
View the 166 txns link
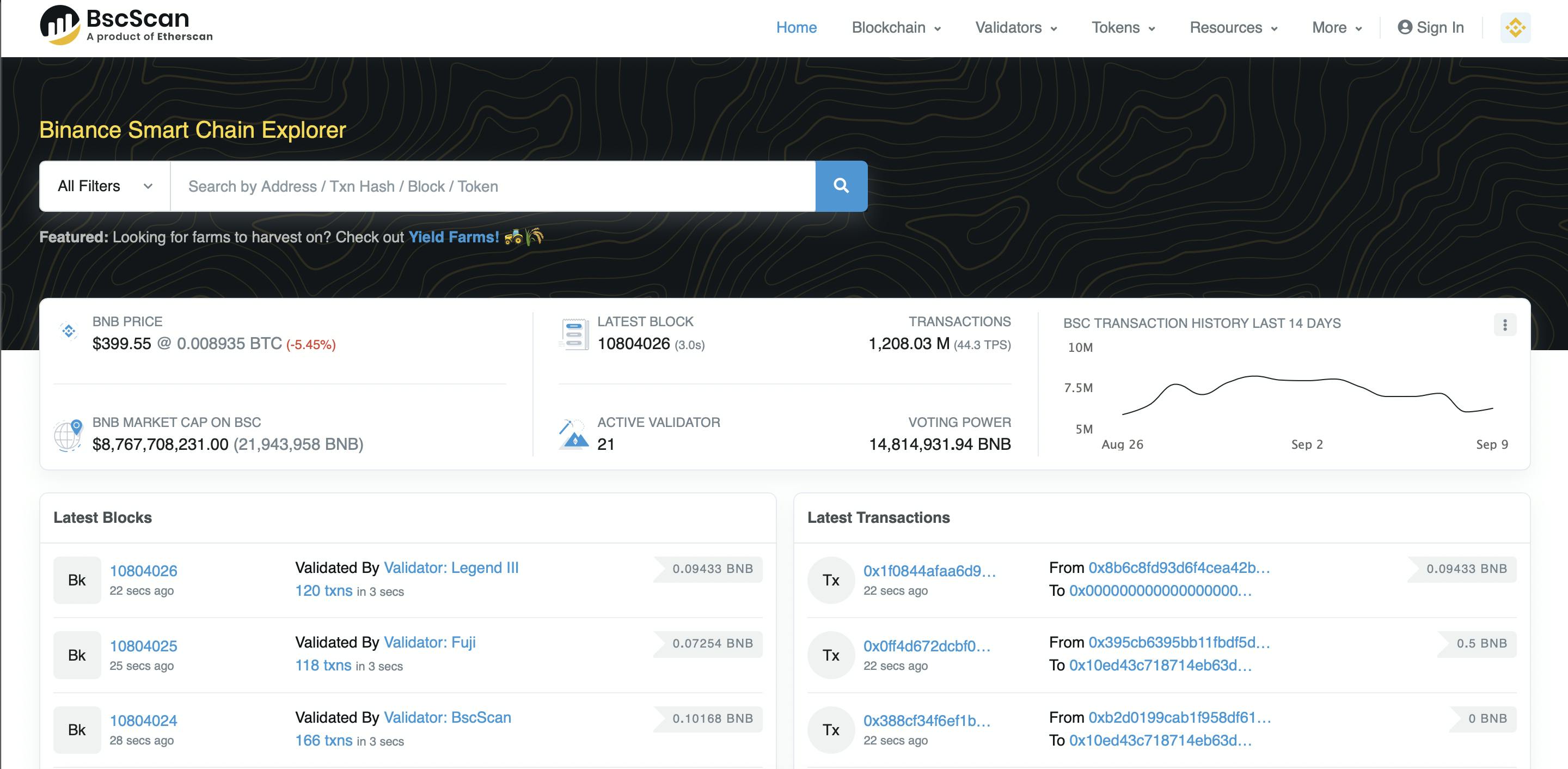pos(324,740)
